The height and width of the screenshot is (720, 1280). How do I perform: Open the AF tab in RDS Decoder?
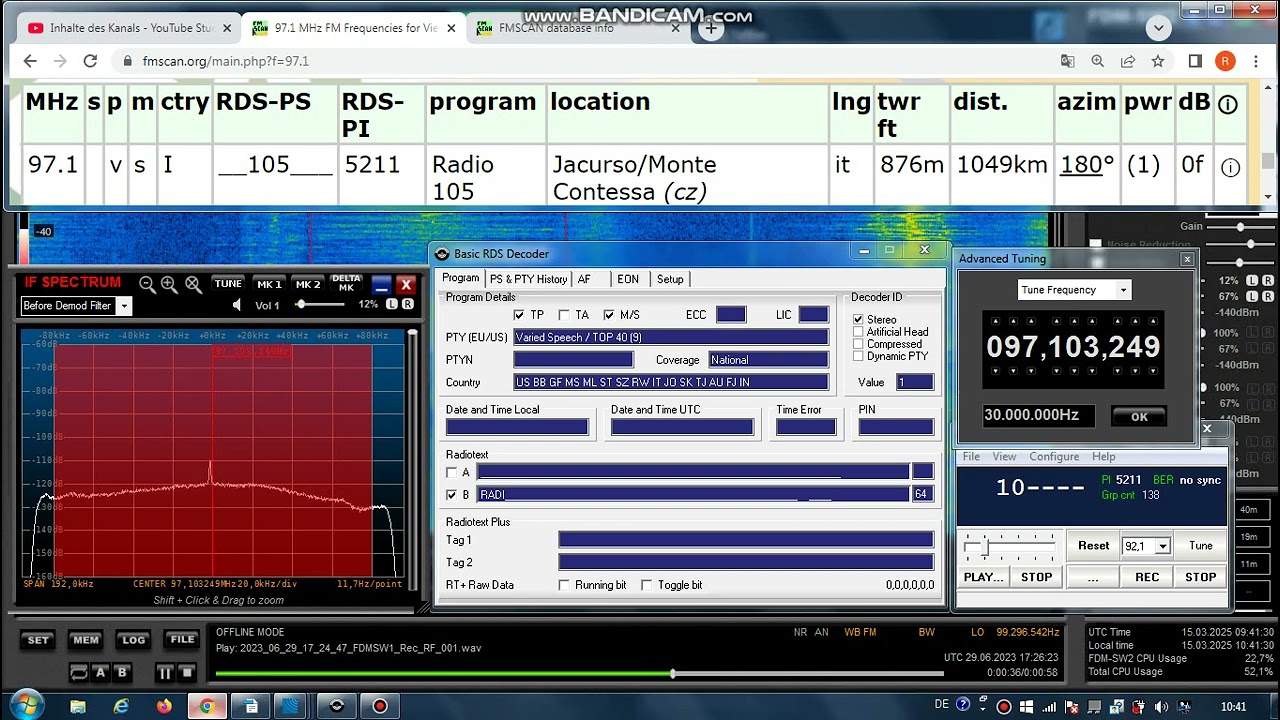click(584, 279)
